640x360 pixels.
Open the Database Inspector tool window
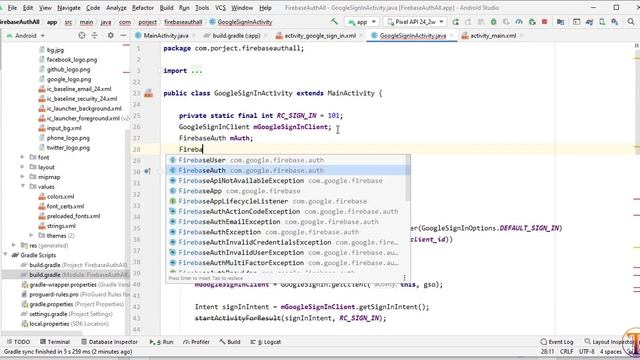(x=109, y=342)
